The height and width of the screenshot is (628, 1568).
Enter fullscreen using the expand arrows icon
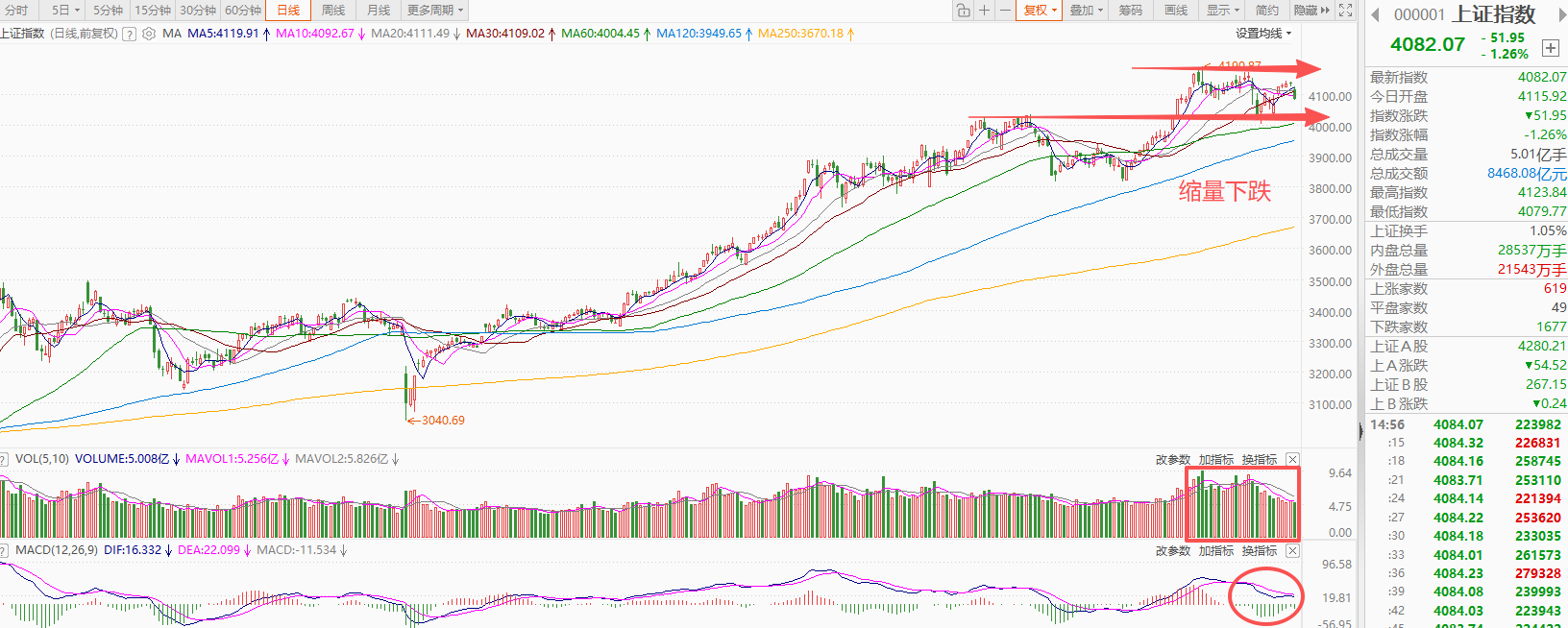1346,11
